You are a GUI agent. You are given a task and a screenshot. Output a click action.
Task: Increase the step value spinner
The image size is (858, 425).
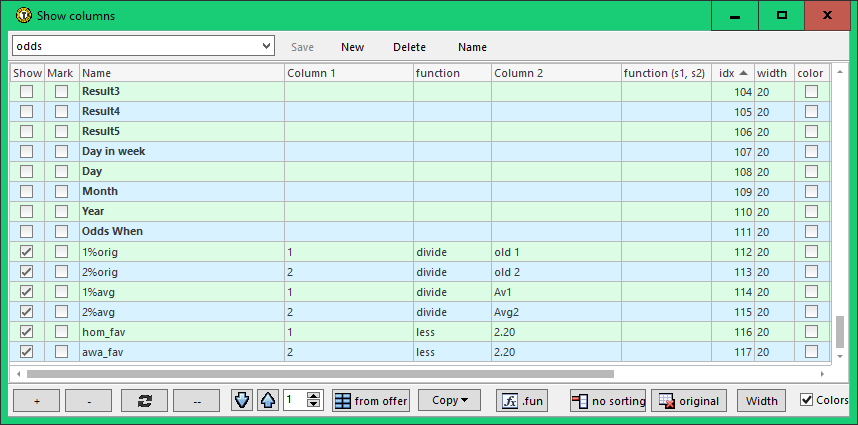[314, 396]
